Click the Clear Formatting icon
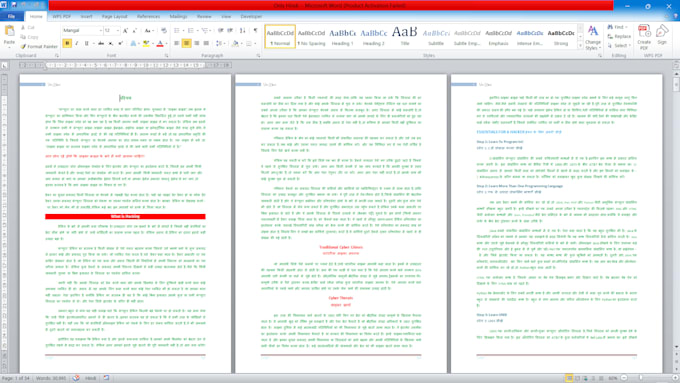The image size is (680, 383). click(x=163, y=31)
